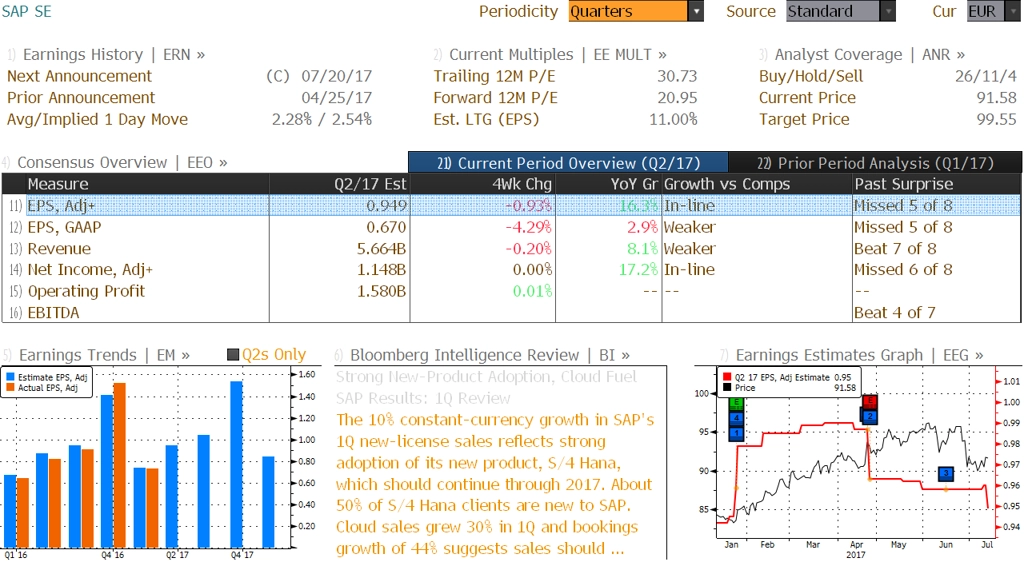The height and width of the screenshot is (562, 1024).
Task: Click the currency dropdown arrow
Action: point(1012,11)
